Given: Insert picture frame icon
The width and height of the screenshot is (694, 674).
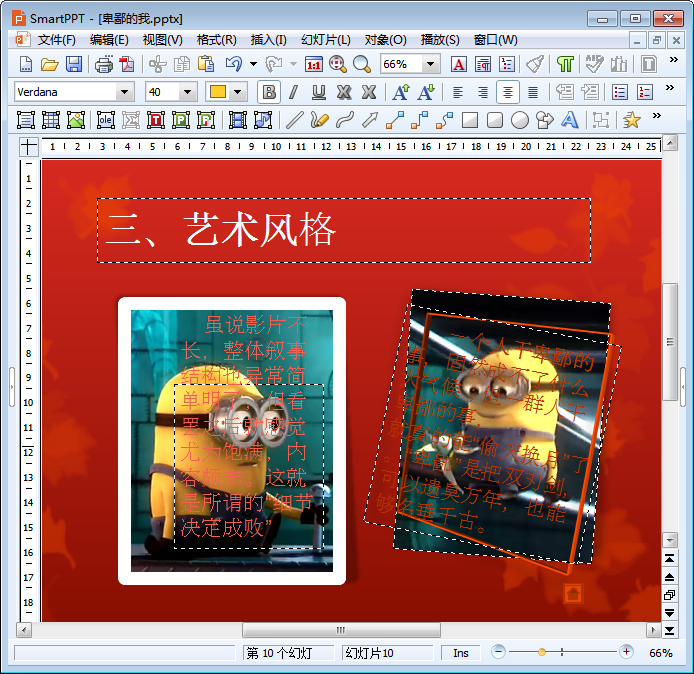Looking at the screenshot, I should pos(76,120).
